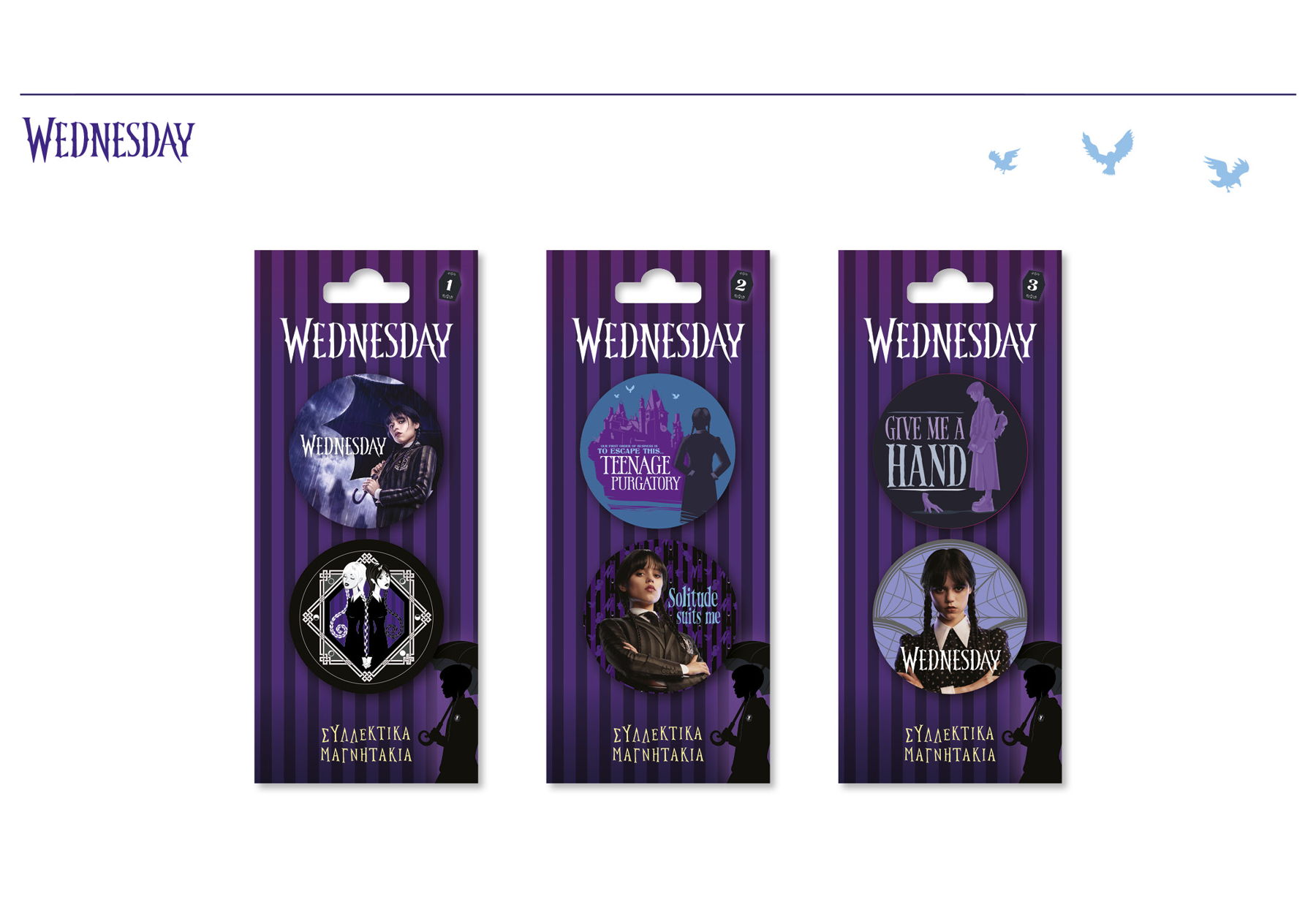Click the white Wednesday title on pack 3
The image size is (1316, 921).
coord(950,341)
